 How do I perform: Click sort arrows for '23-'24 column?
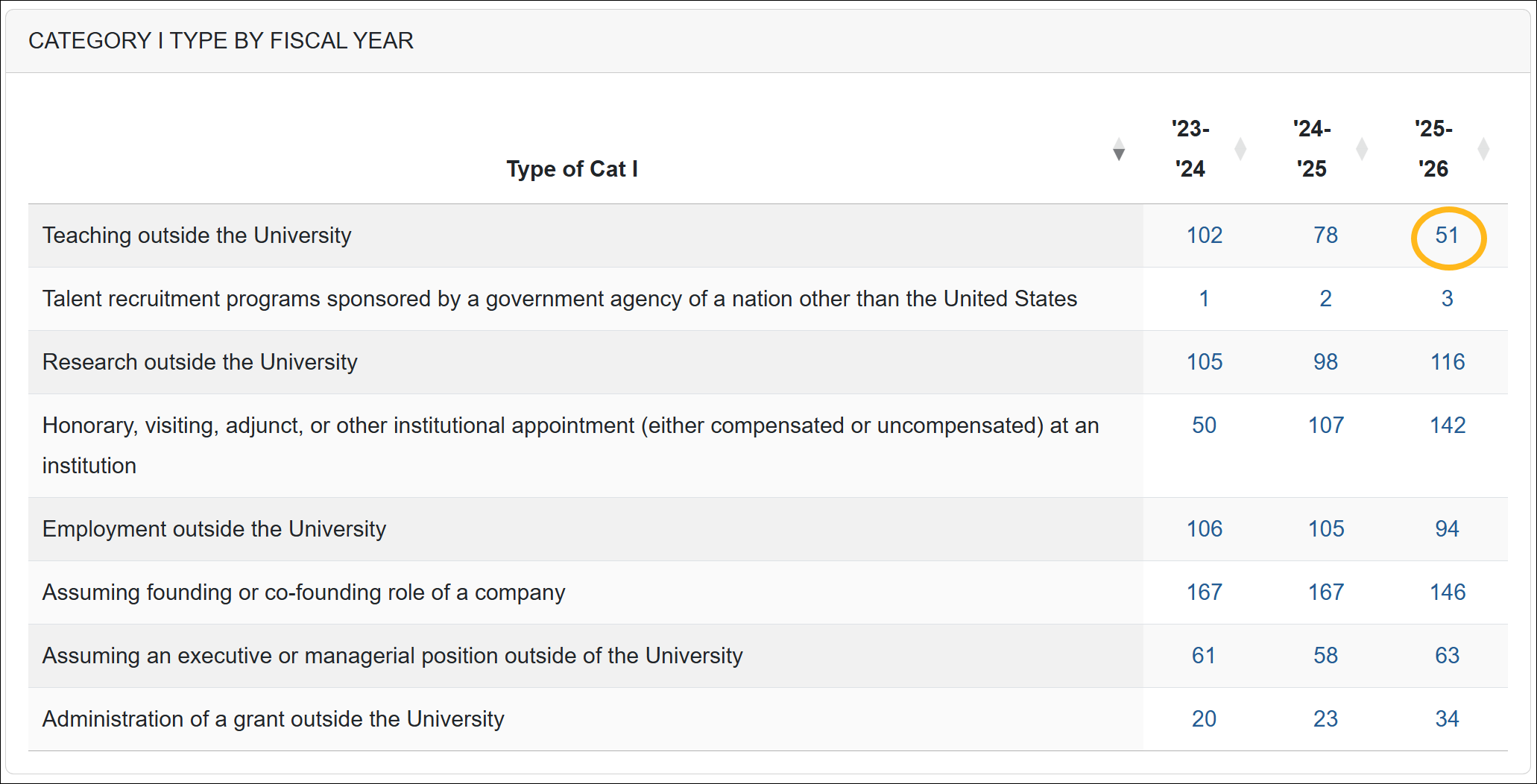(1240, 149)
